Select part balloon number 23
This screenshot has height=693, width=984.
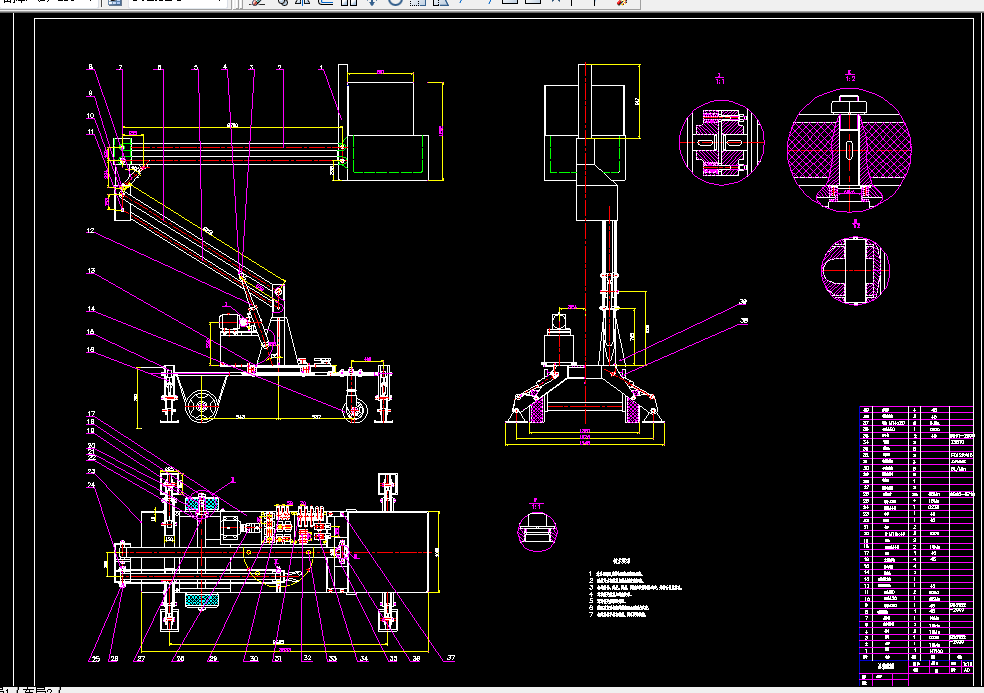pos(91,471)
